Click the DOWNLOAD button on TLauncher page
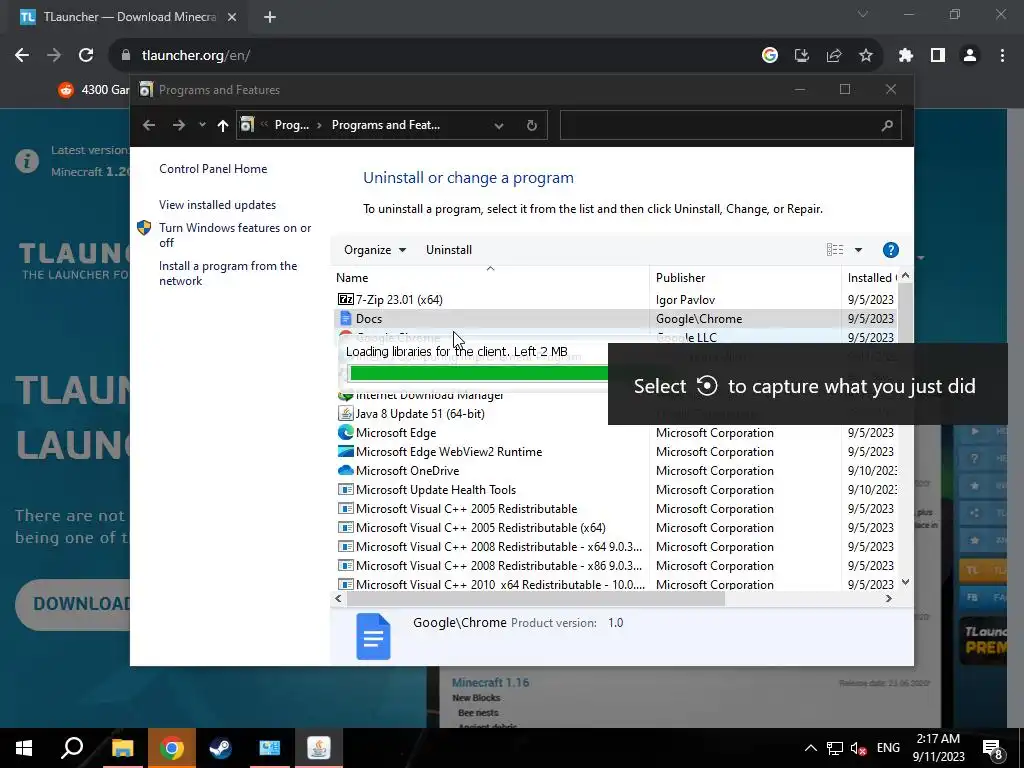1024x768 pixels. coord(73,604)
